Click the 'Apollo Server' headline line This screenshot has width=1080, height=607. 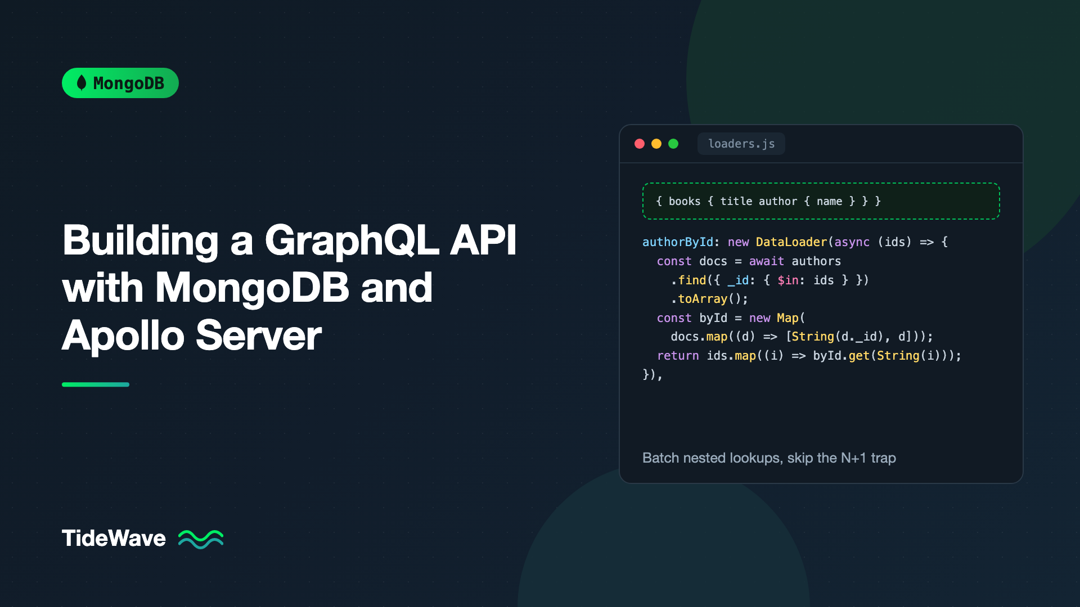(x=191, y=336)
